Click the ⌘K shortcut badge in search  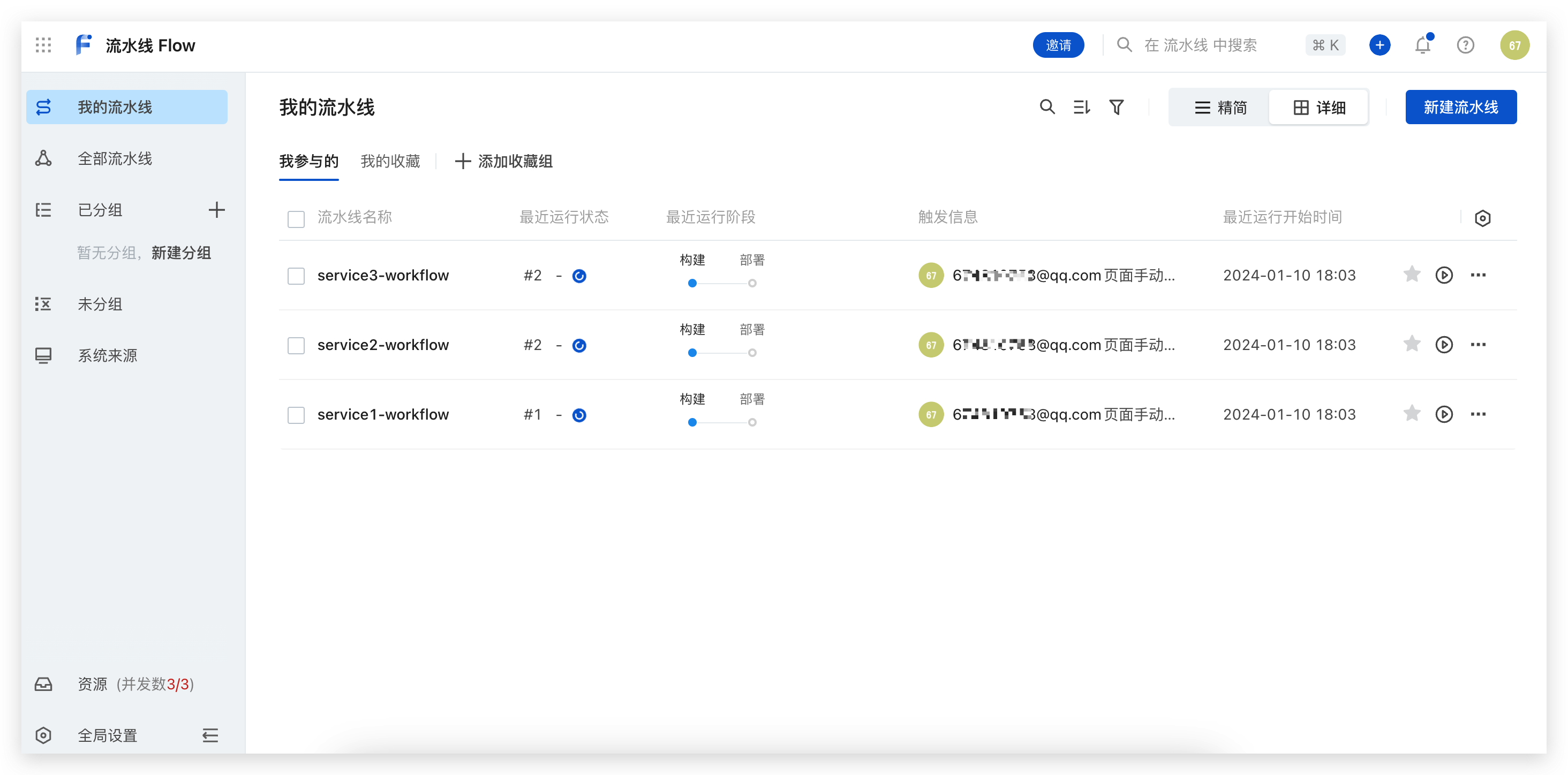click(x=1325, y=45)
